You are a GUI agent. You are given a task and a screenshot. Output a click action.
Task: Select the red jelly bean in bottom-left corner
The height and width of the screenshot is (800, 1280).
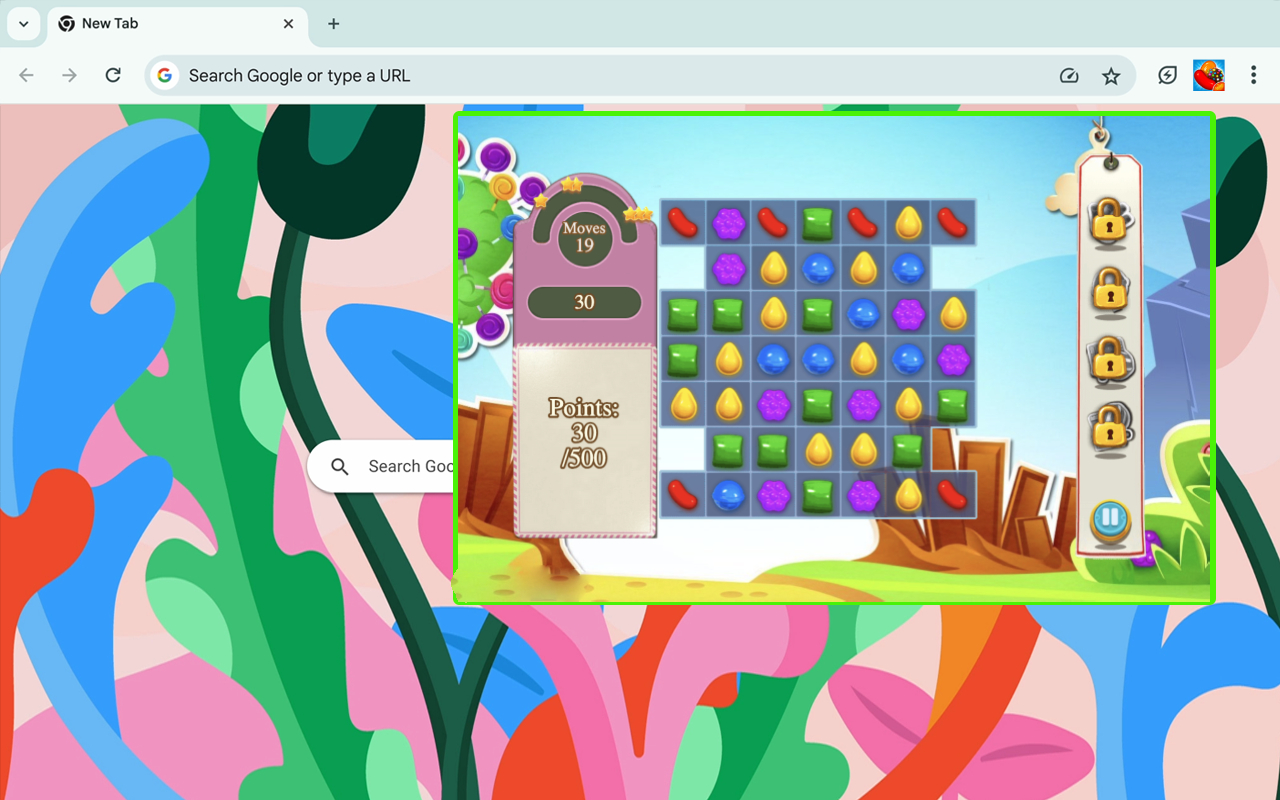click(683, 494)
